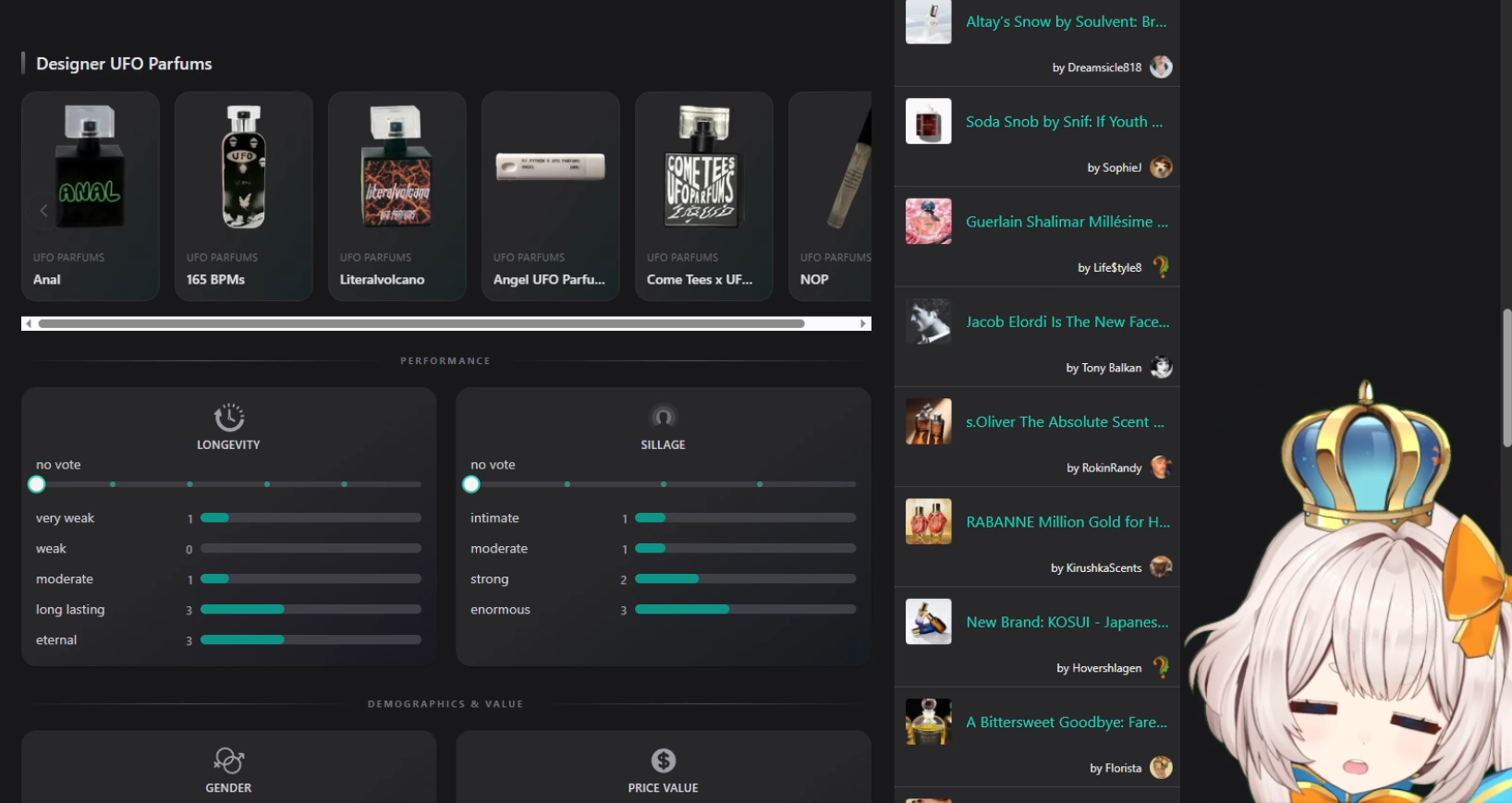The height and width of the screenshot is (803, 1512).
Task: Open Florista's avatar
Action: click(1161, 768)
